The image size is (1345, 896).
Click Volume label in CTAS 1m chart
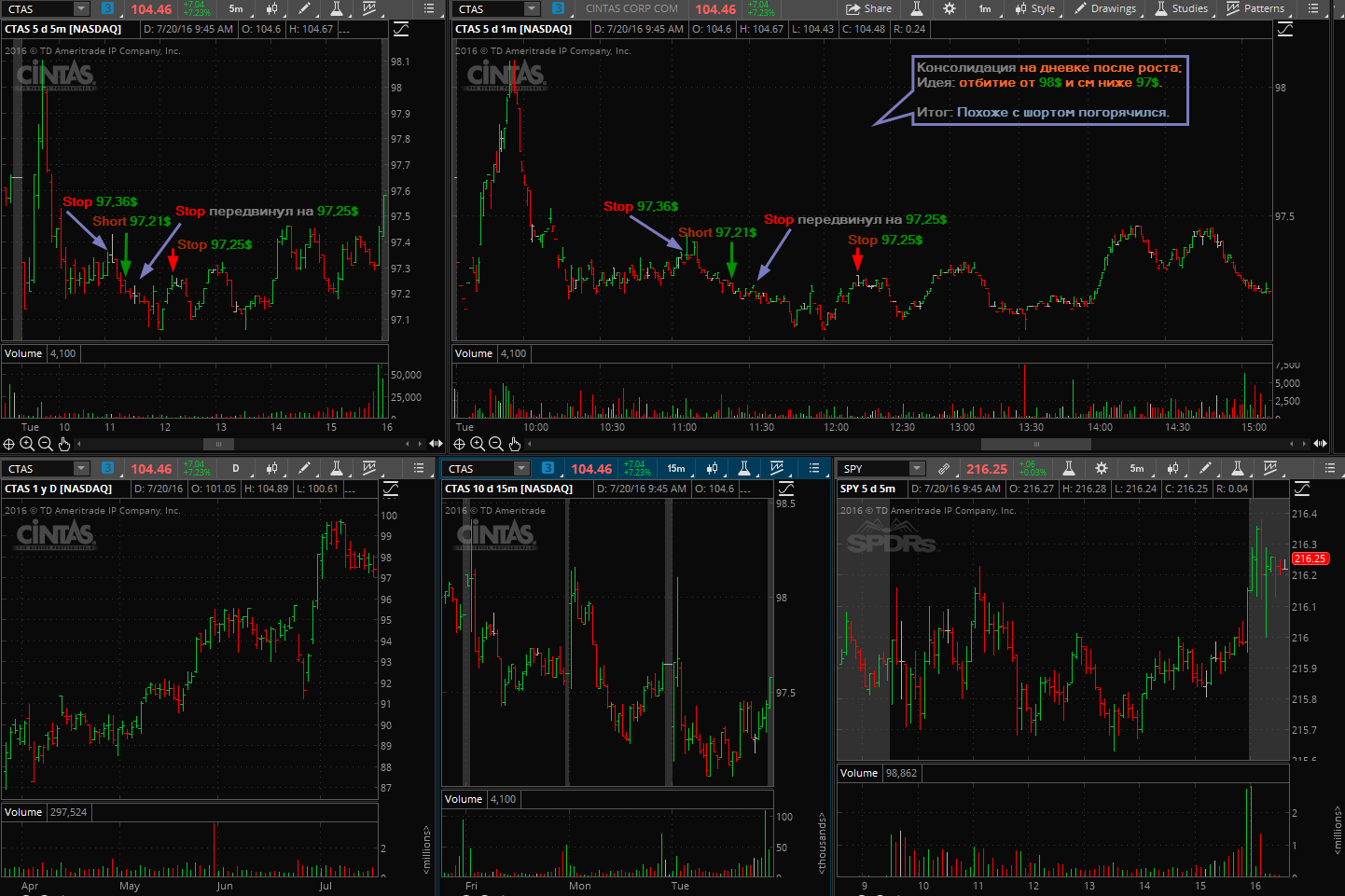click(x=474, y=353)
